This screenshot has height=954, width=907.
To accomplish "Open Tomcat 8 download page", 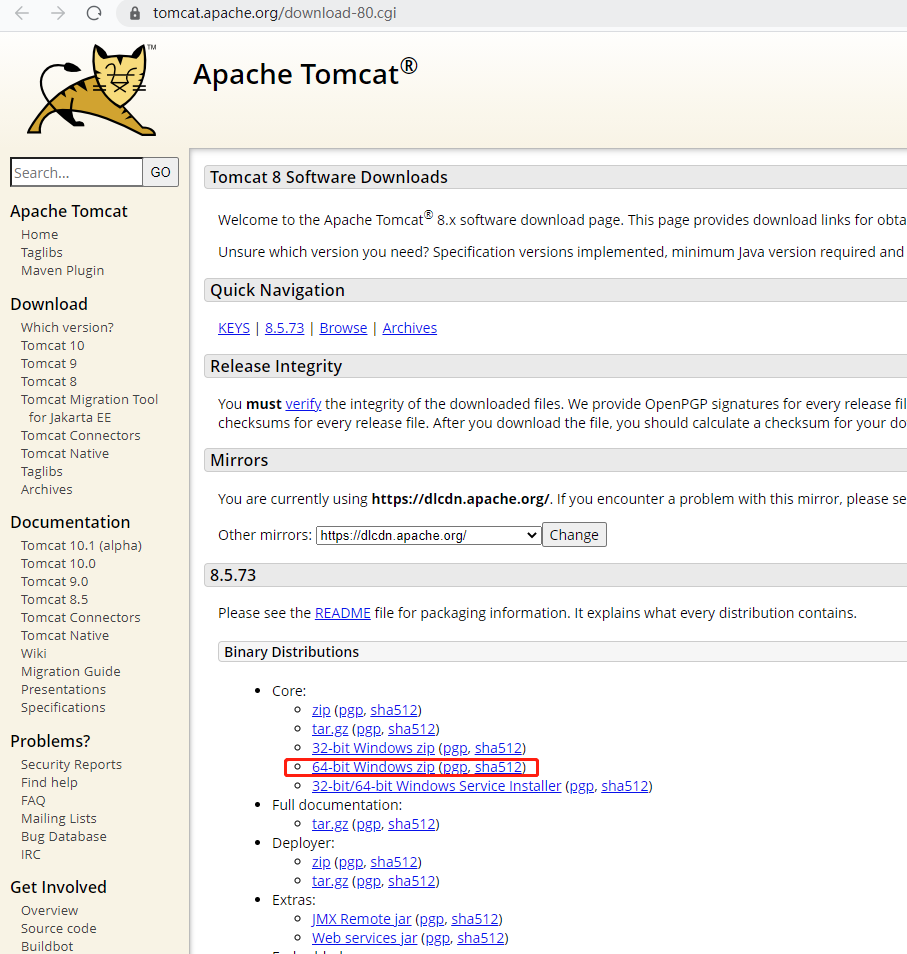I will click(49, 381).
